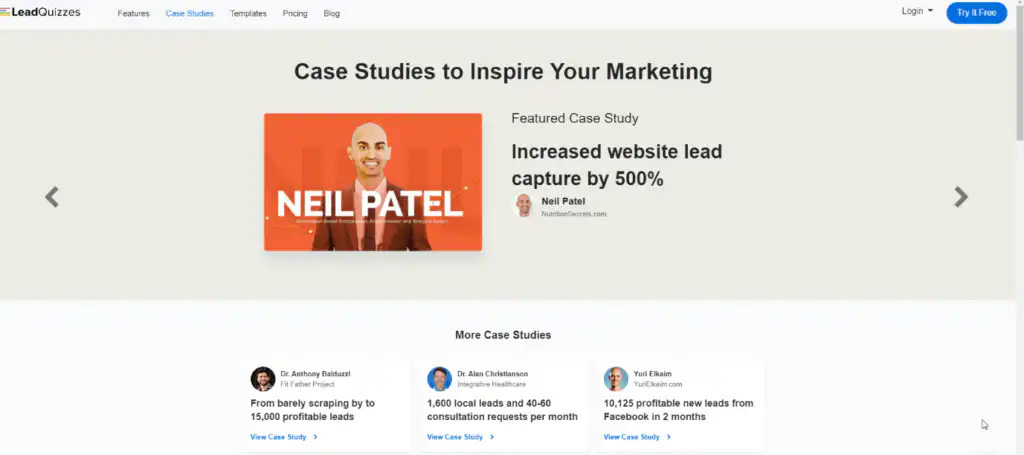Open View Case Study for Integrative Healthcare
The width and height of the screenshot is (1024, 455).
tap(455, 437)
